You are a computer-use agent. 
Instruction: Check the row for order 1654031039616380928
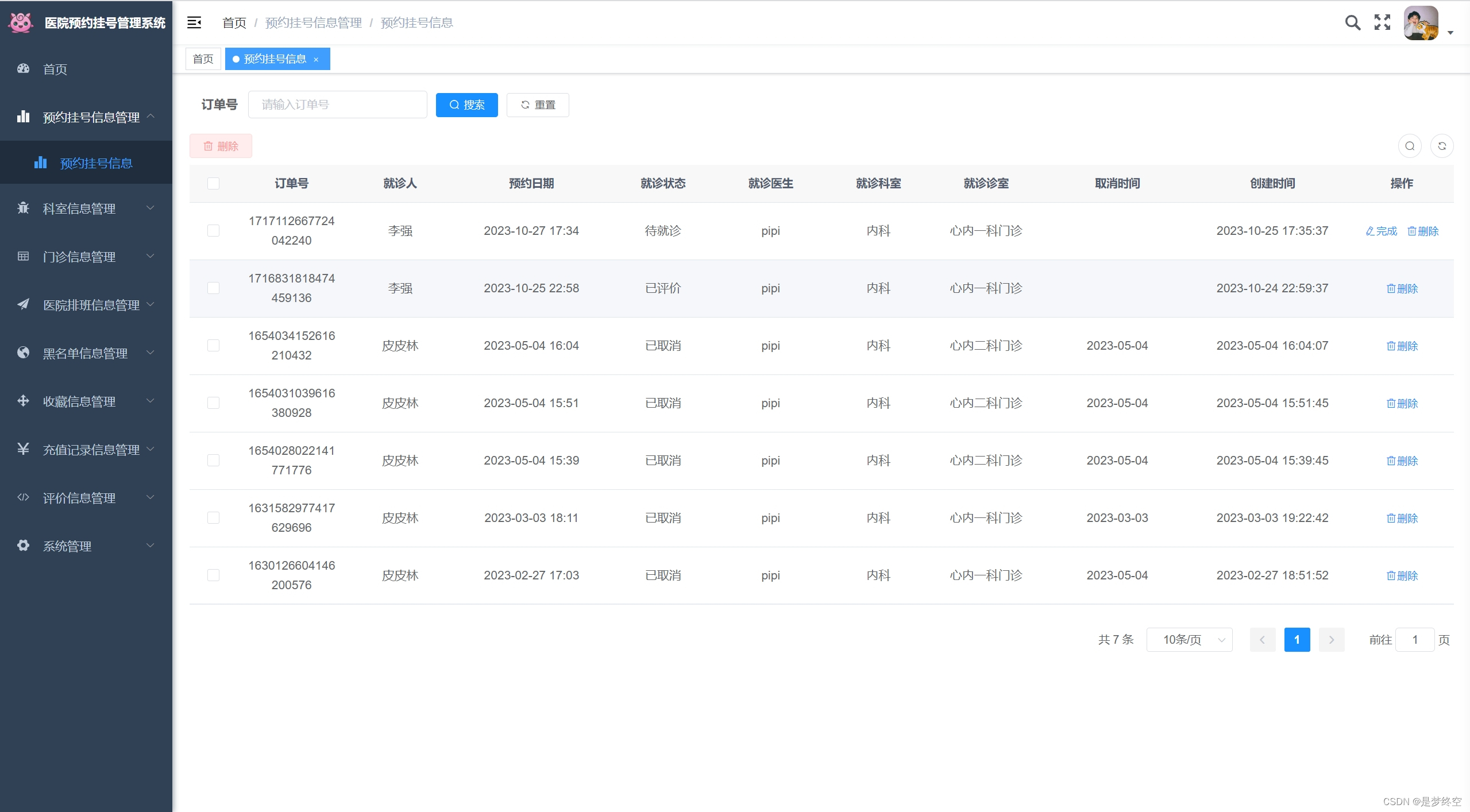pyautogui.click(x=213, y=403)
